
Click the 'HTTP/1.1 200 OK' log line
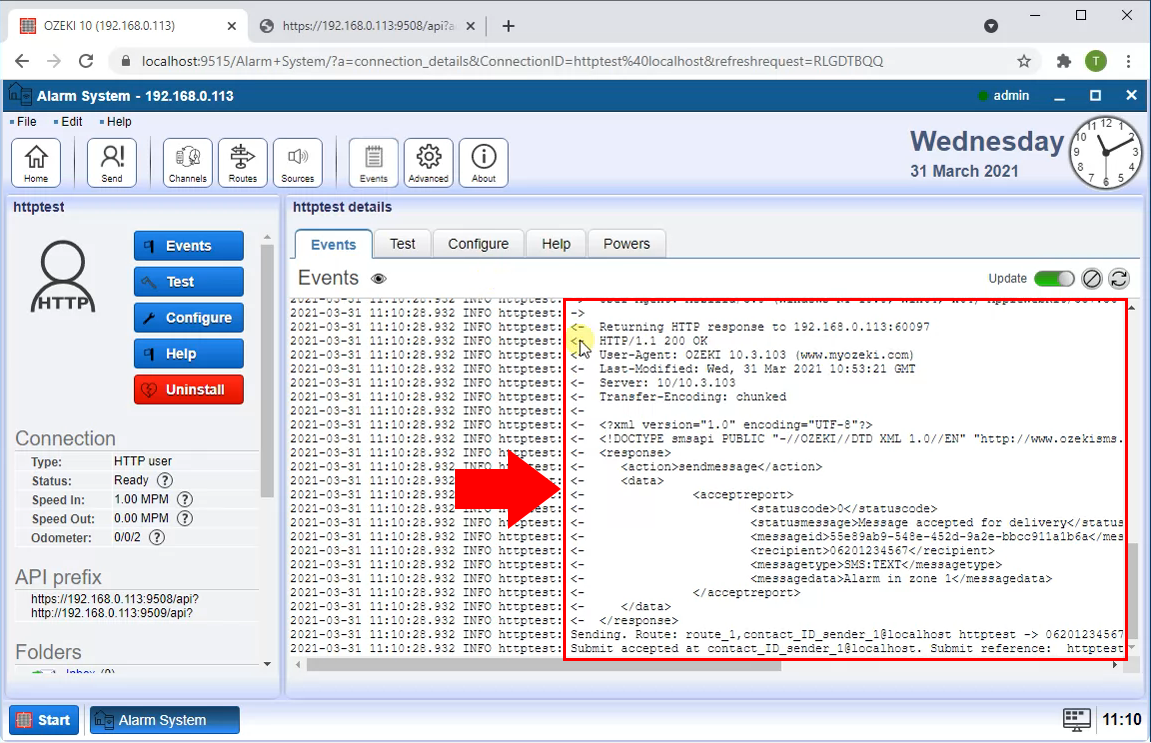pos(653,341)
